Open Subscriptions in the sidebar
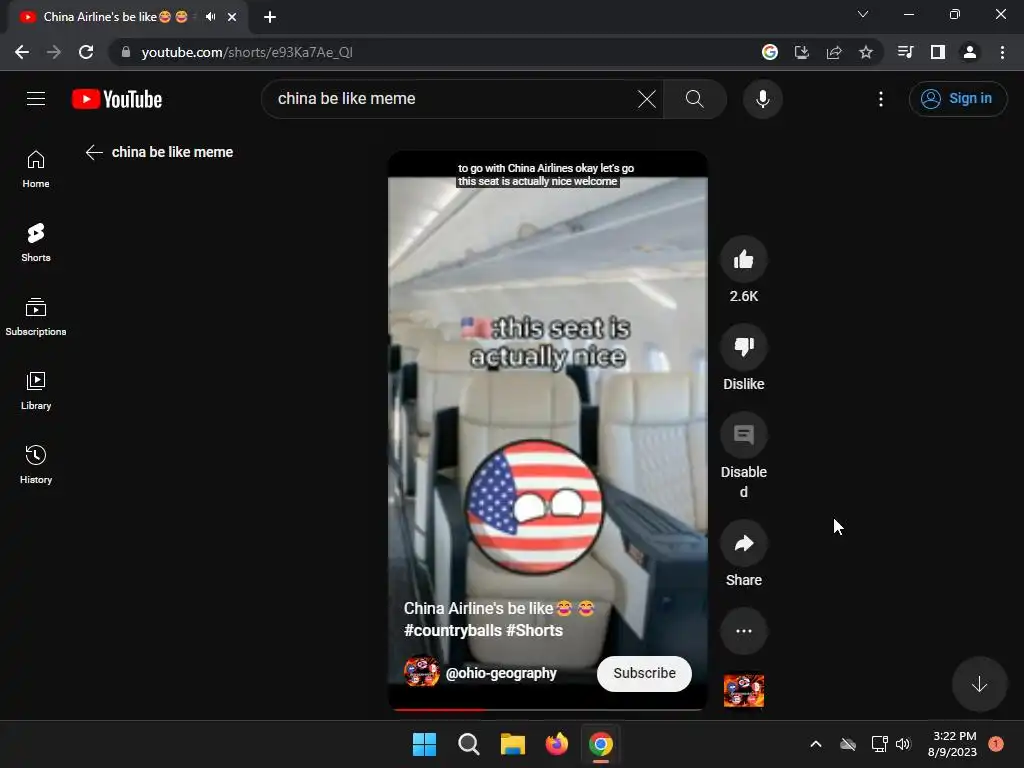Viewport: 1024px width, 768px height. 36,317
